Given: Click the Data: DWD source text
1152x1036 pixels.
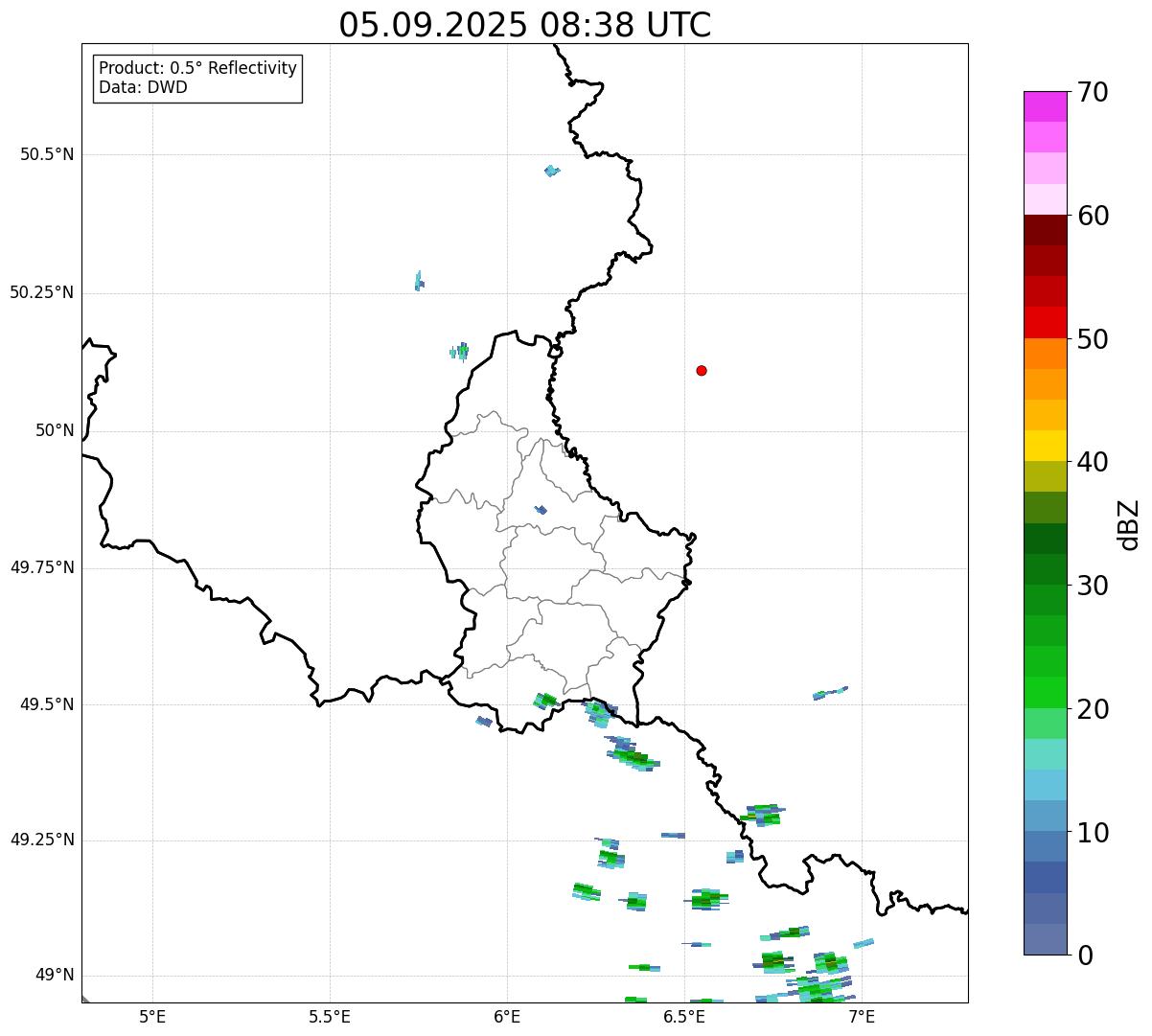Looking at the screenshot, I should [144, 88].
